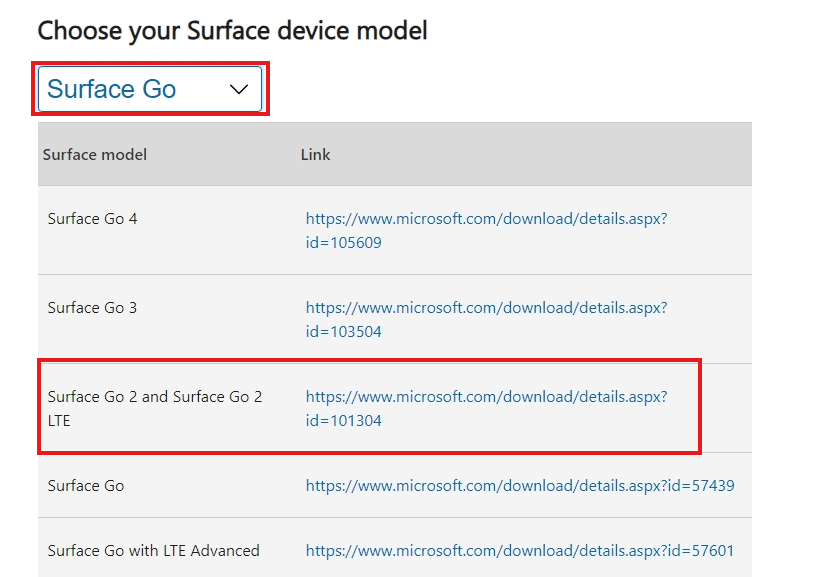The height and width of the screenshot is (577, 840).
Task: Click the 'id=103504' line of the link
Action: (x=343, y=332)
